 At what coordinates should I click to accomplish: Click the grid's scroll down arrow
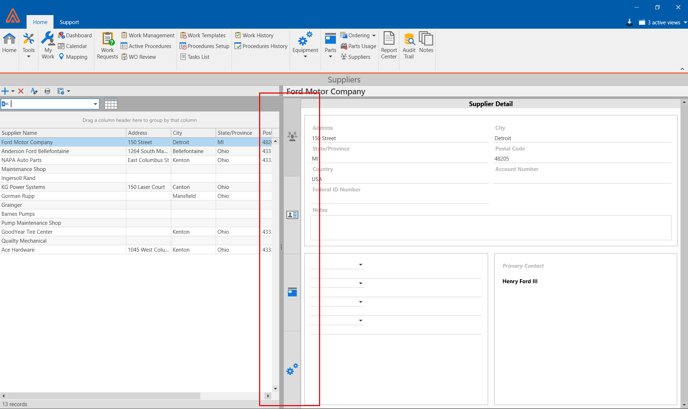tap(275, 388)
